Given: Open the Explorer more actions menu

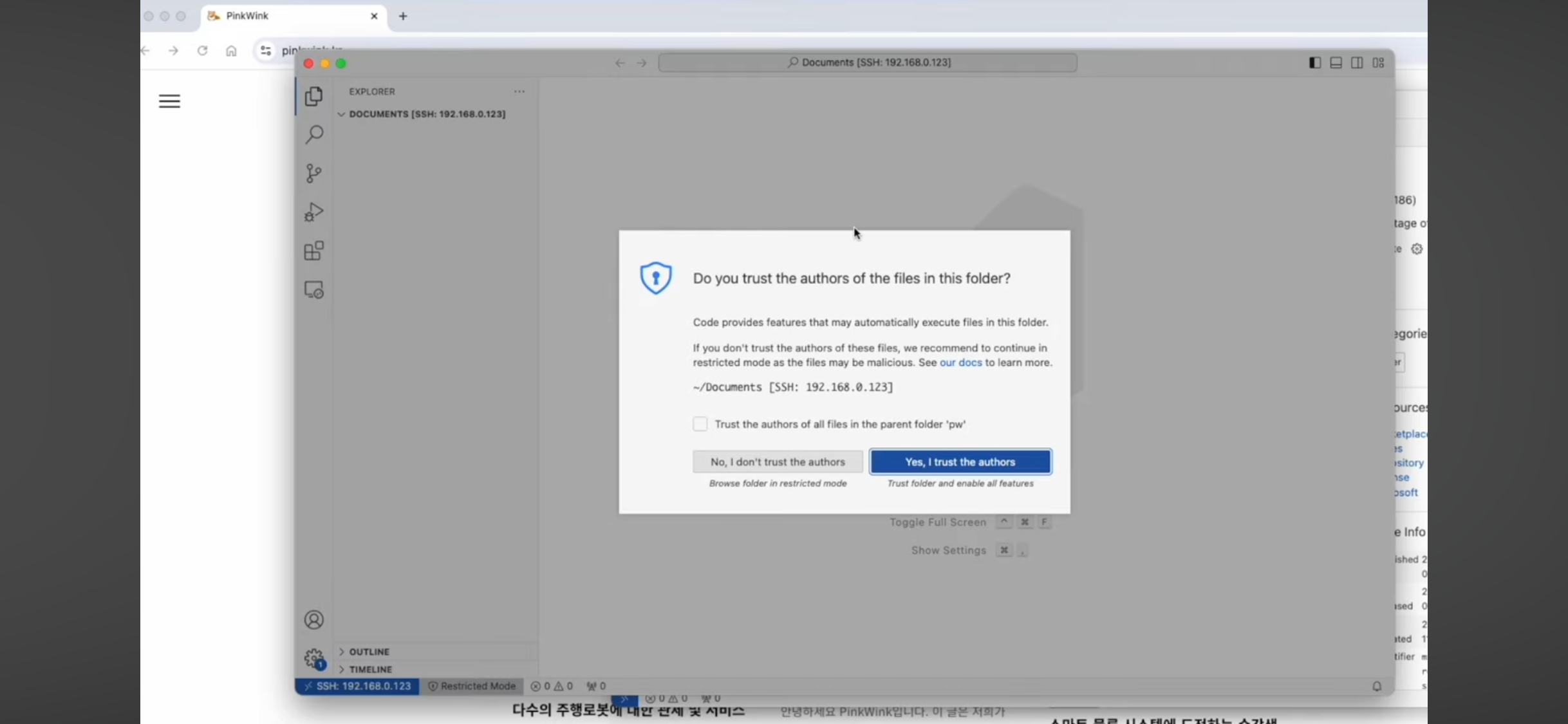Looking at the screenshot, I should (519, 91).
